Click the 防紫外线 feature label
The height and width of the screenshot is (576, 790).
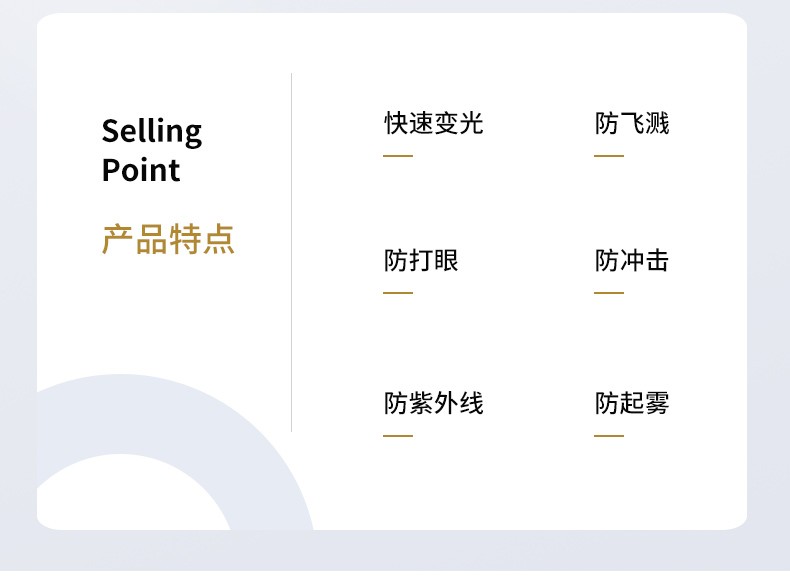tap(433, 403)
